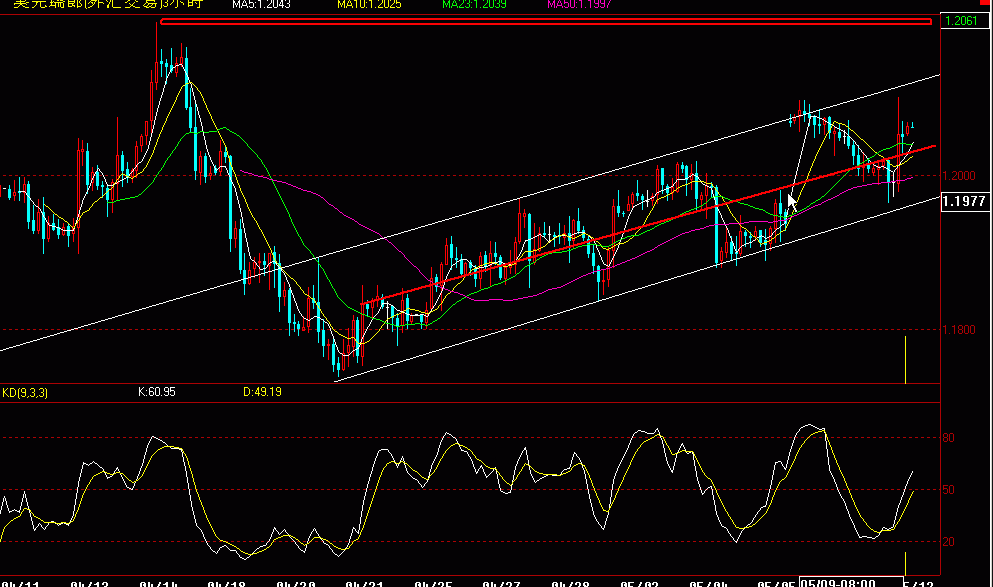This screenshot has height=587, width=993.
Task: Select the 50 level on KD scale
Action: pos(948,490)
